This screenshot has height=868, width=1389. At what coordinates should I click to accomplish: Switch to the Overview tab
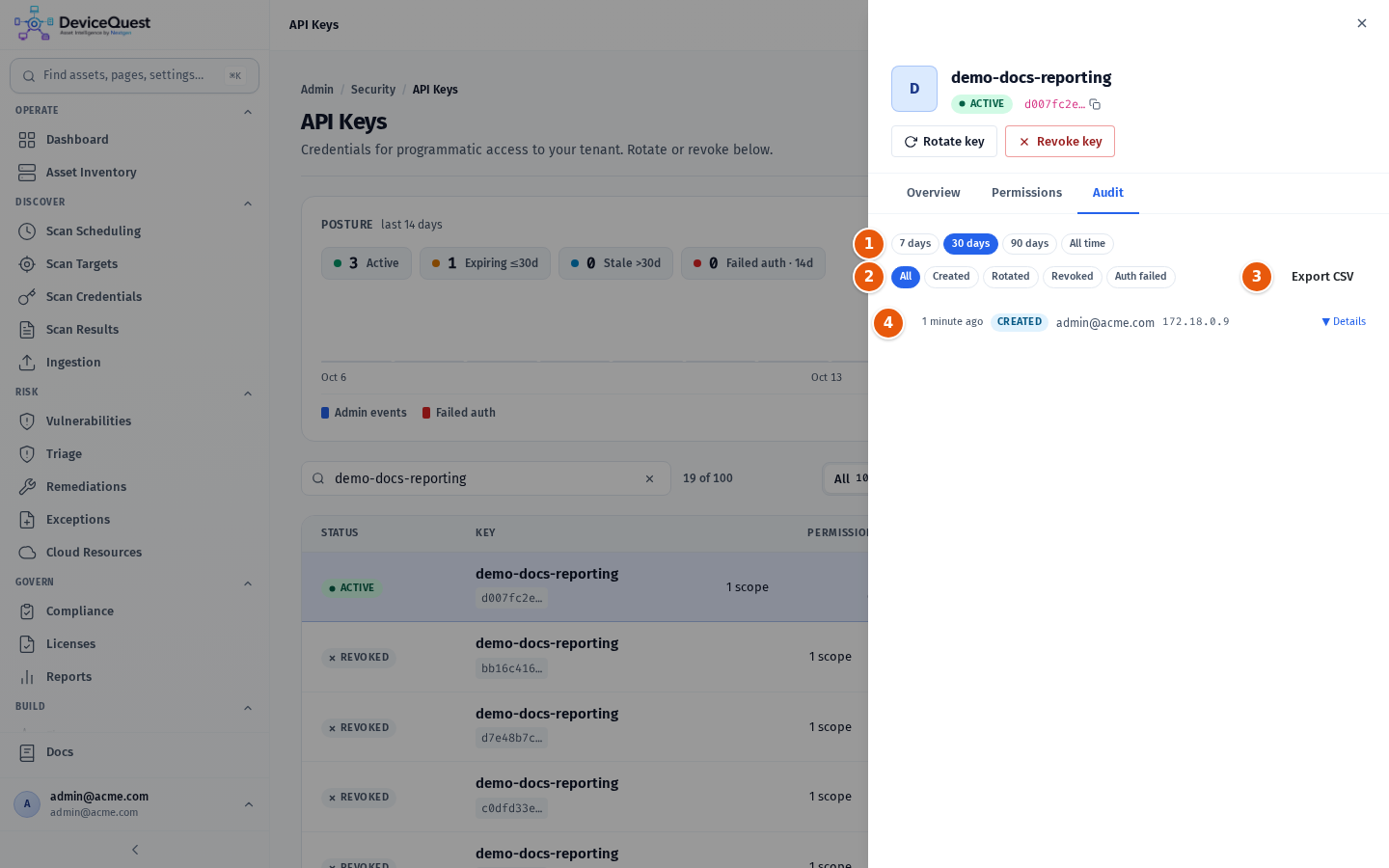(x=934, y=193)
